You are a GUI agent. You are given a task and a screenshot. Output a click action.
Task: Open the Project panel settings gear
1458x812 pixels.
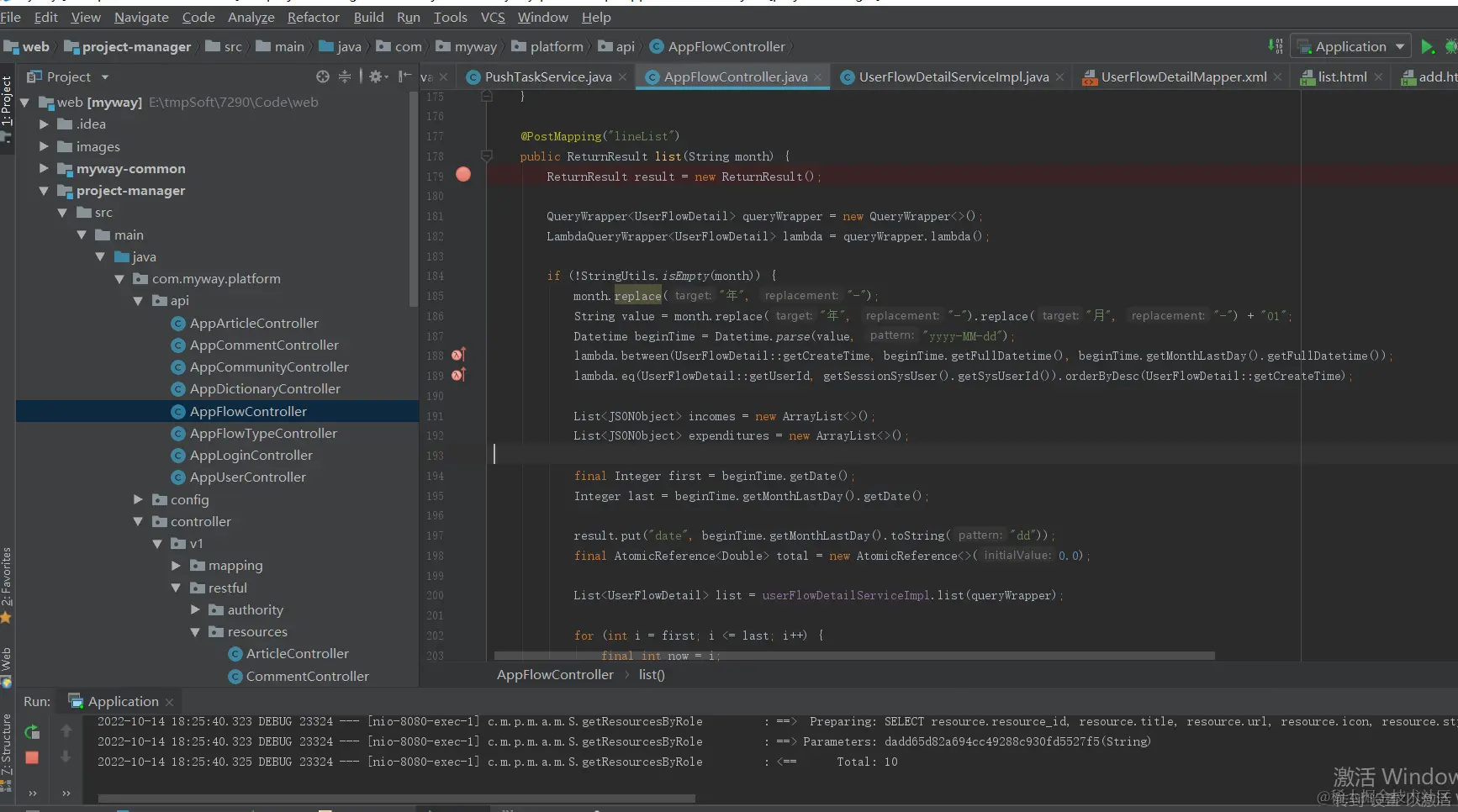[x=376, y=76]
